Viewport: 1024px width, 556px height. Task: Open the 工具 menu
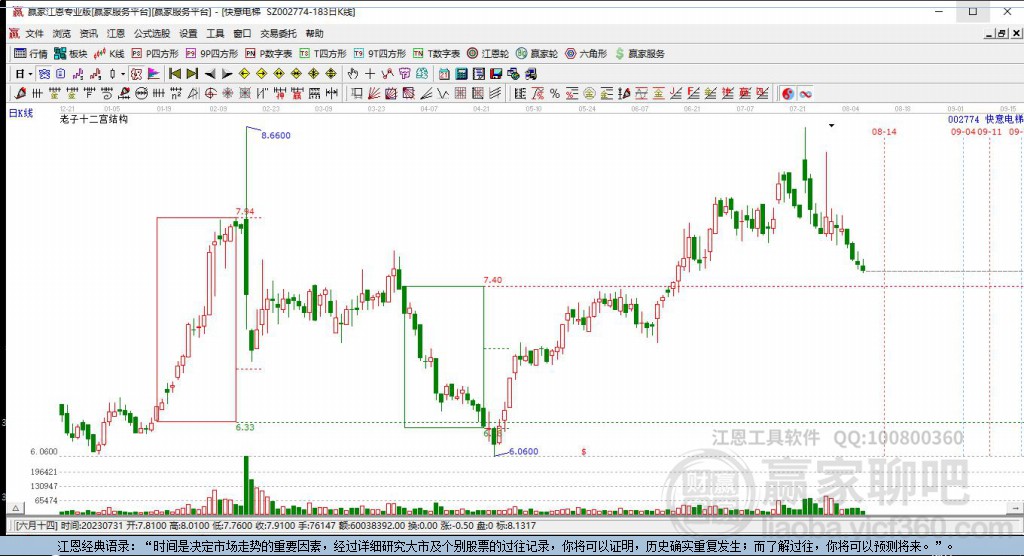[x=215, y=33]
